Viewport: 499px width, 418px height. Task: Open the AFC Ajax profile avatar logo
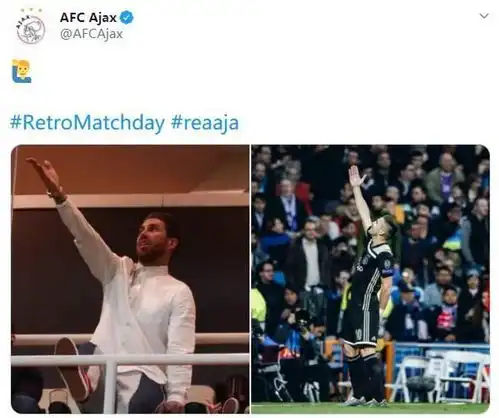(x=31, y=27)
